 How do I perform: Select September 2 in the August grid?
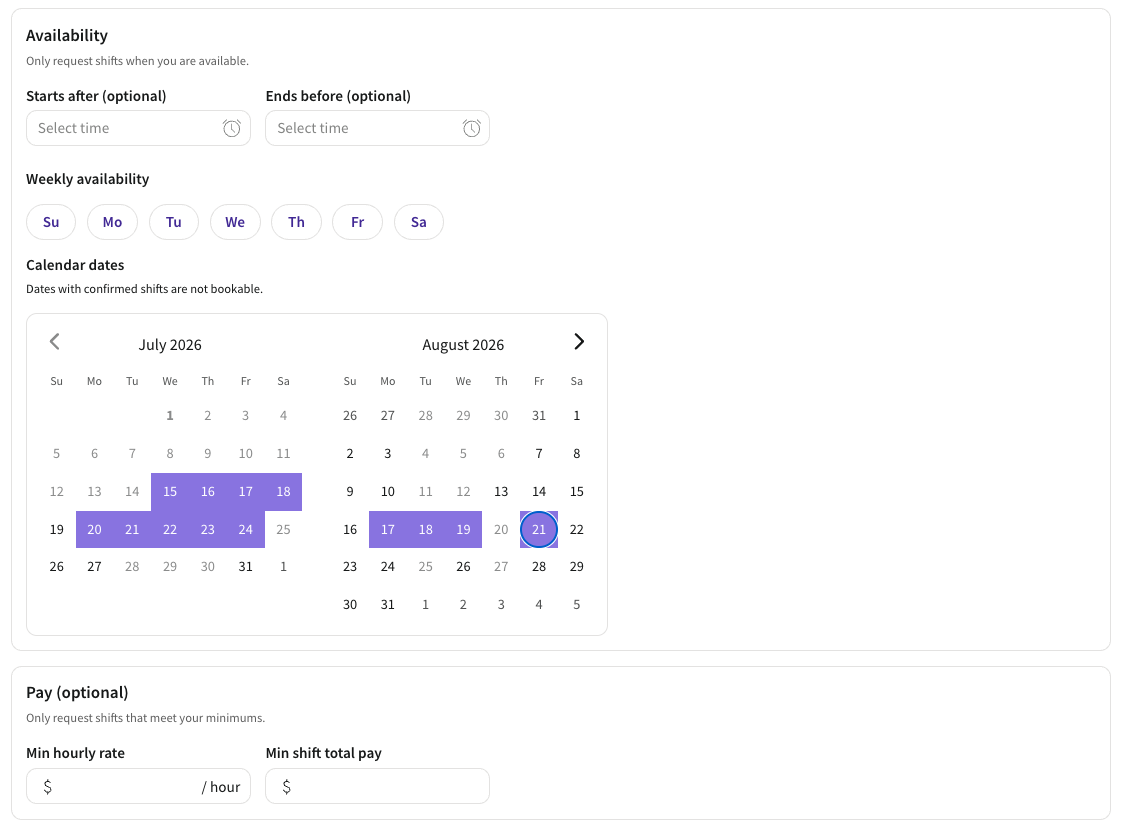tap(463, 605)
